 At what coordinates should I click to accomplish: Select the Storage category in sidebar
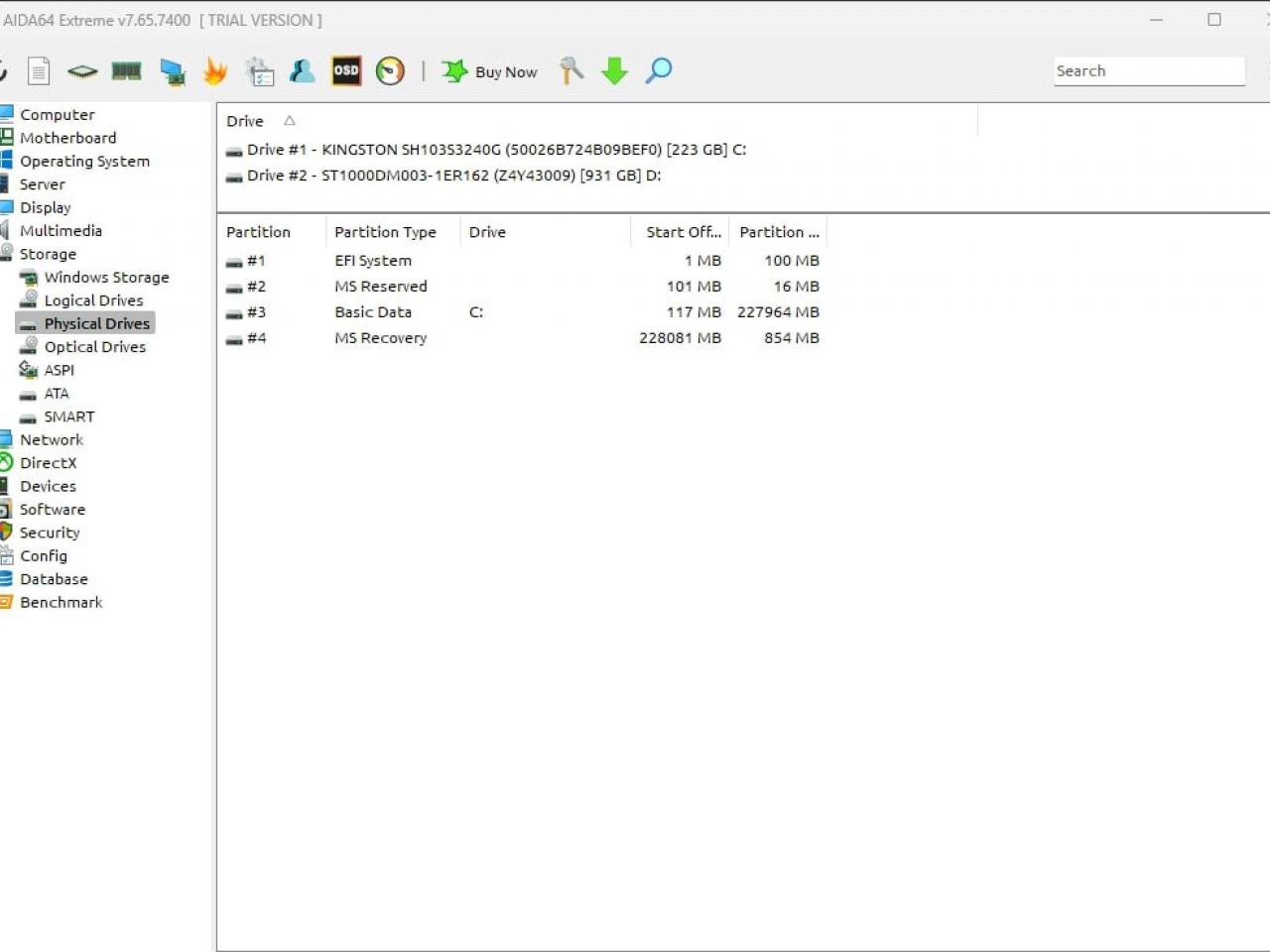coord(48,254)
